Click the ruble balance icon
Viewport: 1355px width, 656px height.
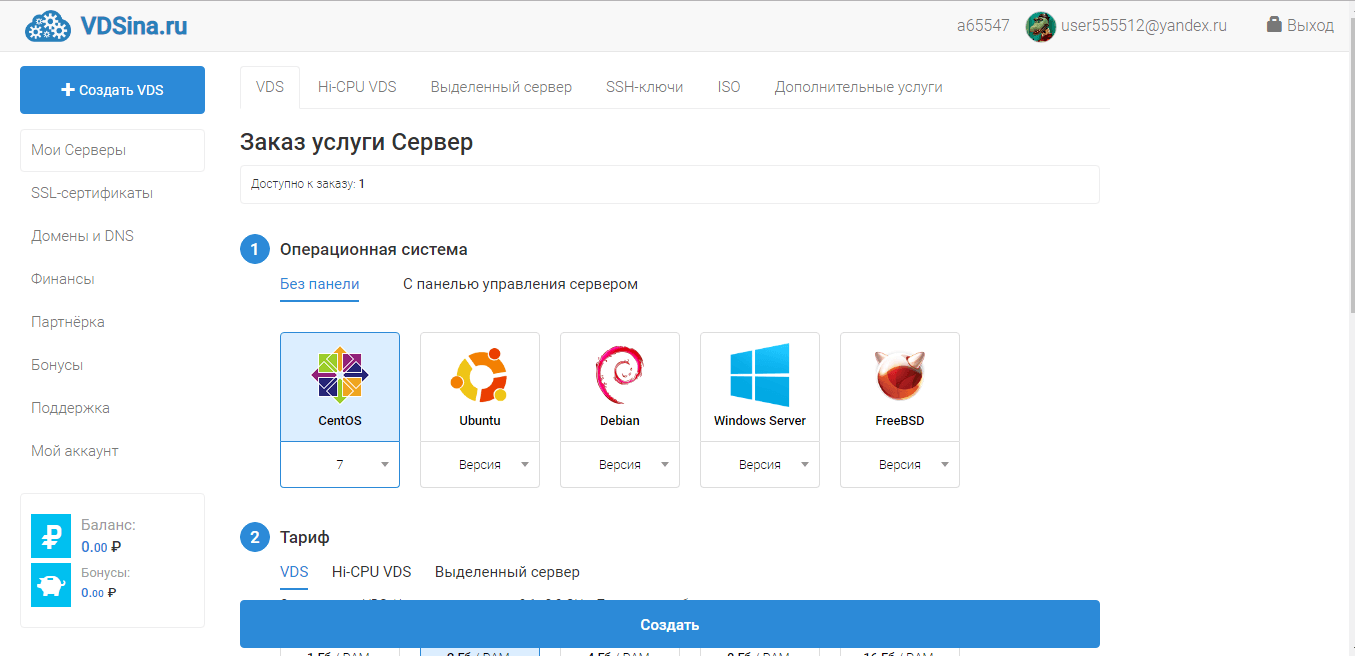51,536
